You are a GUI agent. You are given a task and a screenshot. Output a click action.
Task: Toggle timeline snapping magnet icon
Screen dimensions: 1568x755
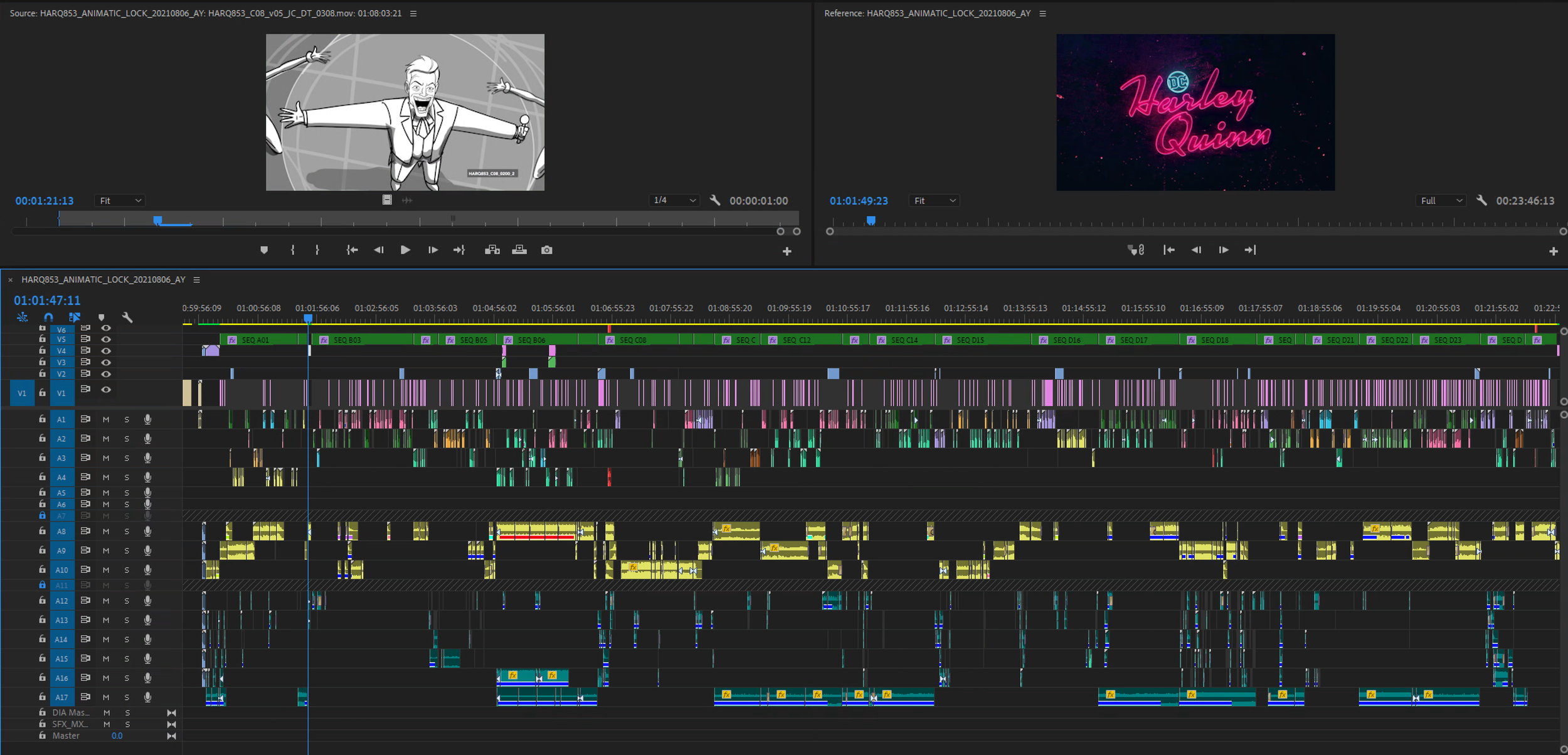[x=48, y=318]
